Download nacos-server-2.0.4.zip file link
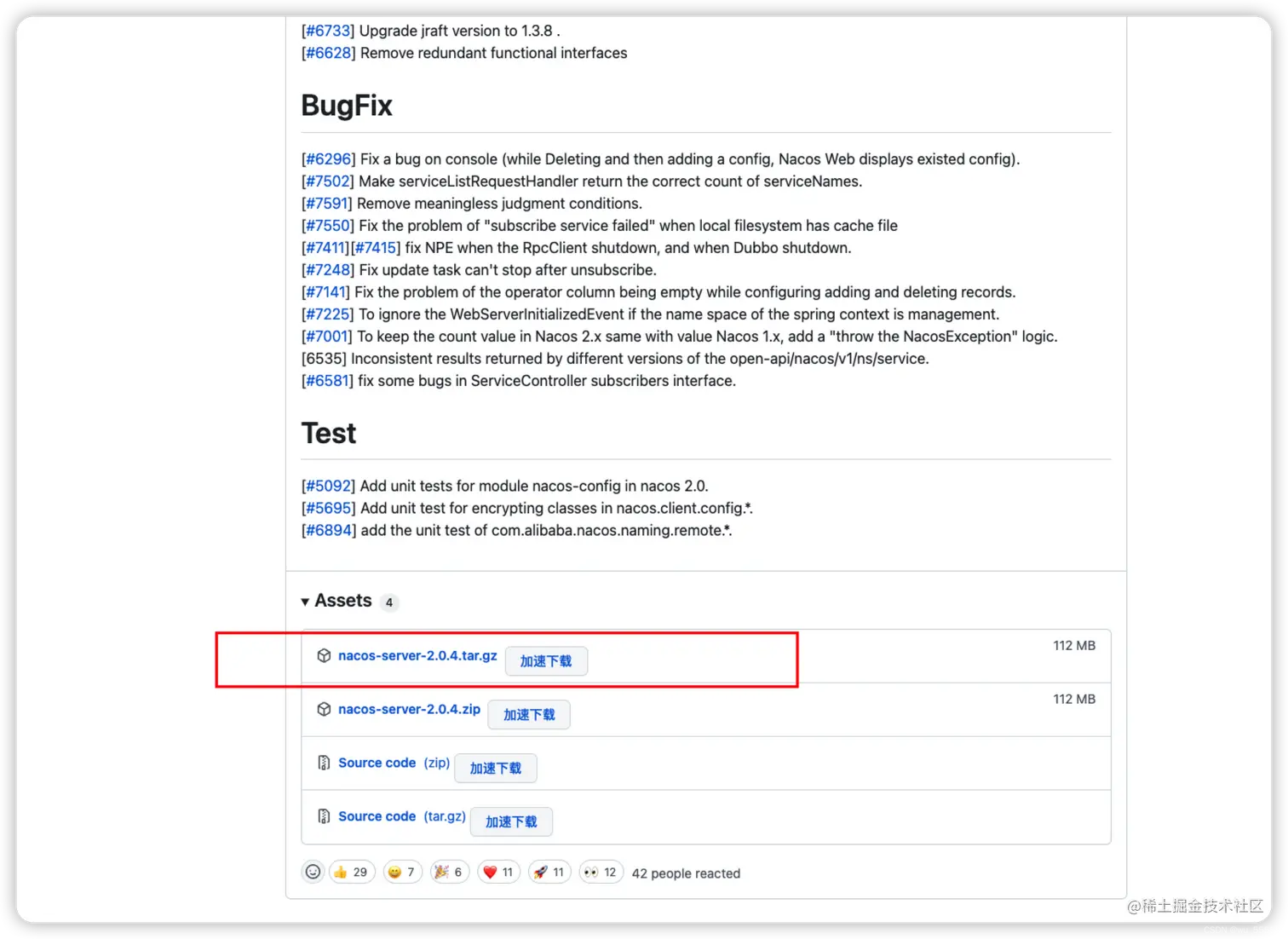This screenshot has width=1288, height=939. point(409,709)
